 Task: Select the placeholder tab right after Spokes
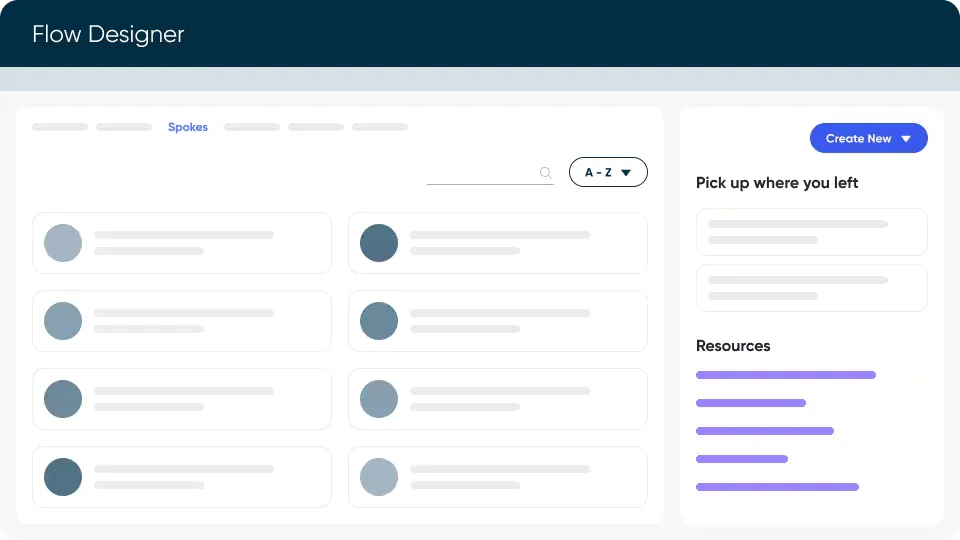[252, 127]
